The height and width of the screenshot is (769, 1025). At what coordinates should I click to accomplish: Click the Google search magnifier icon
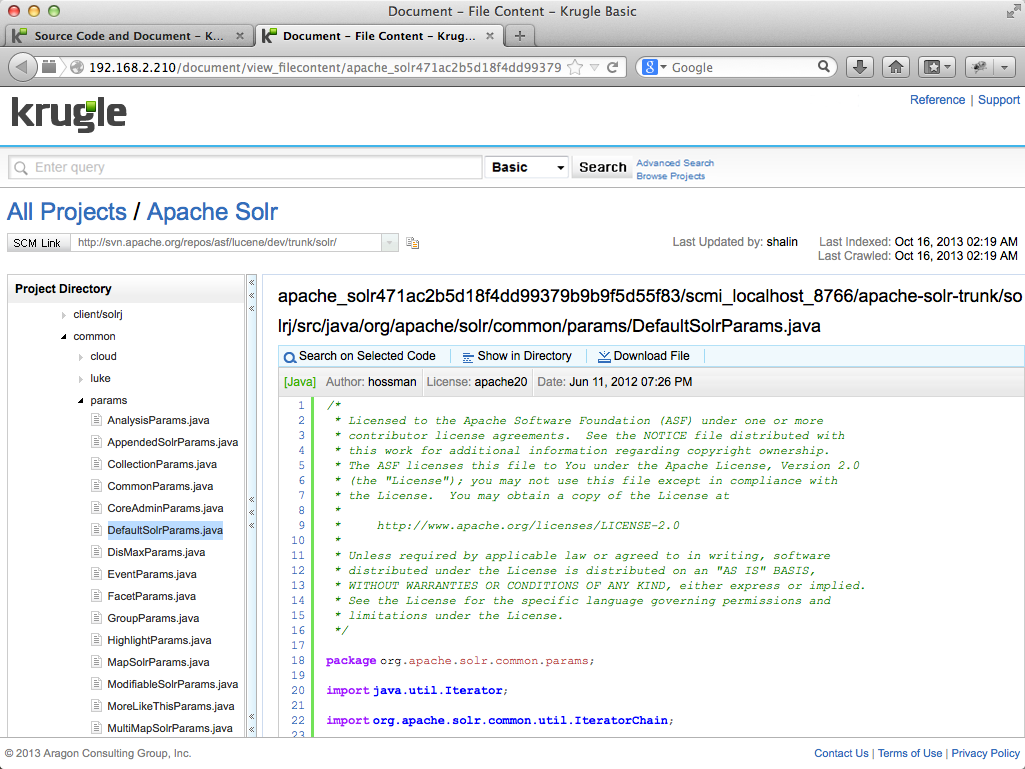click(x=824, y=67)
